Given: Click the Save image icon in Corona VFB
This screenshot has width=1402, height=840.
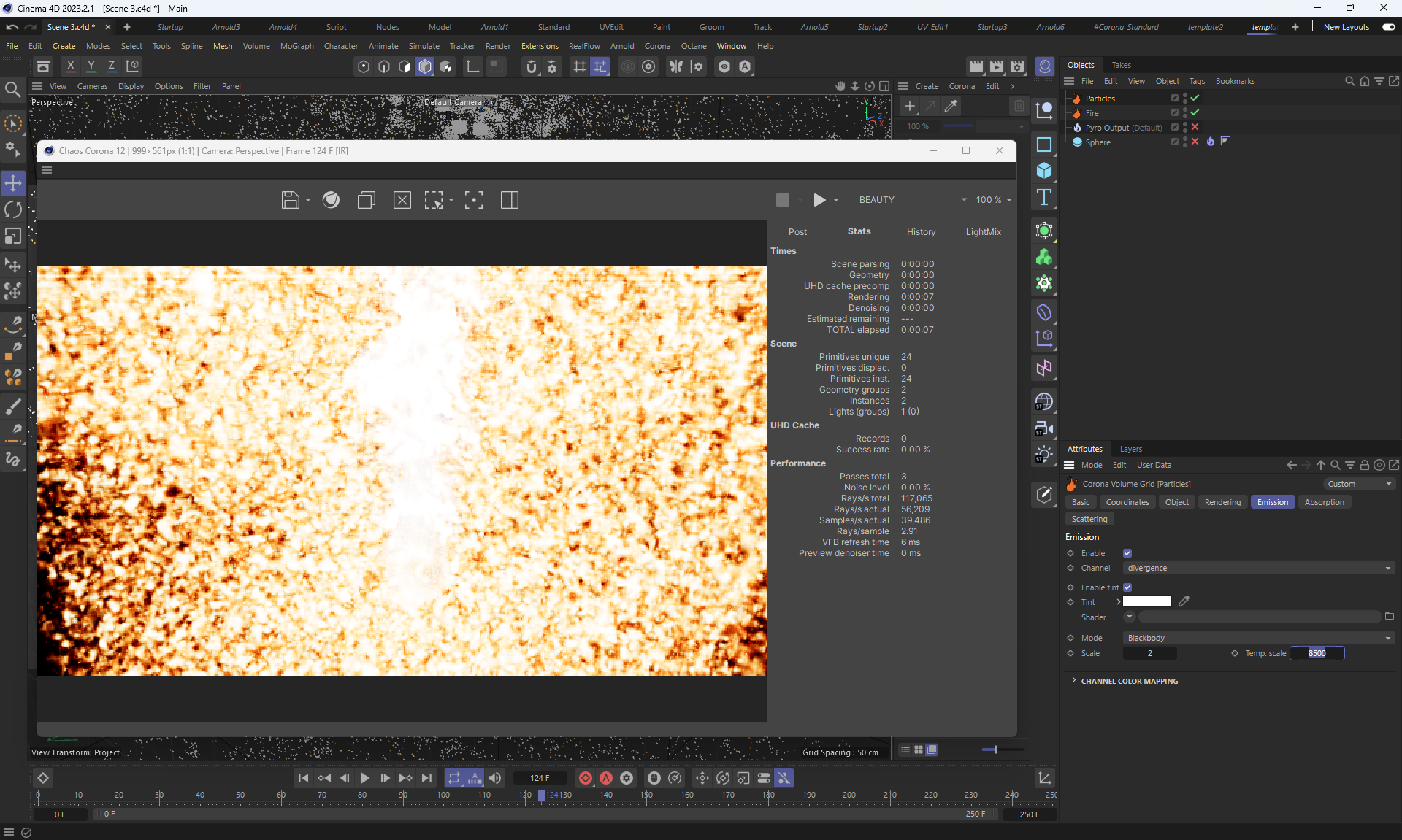Looking at the screenshot, I should coord(290,200).
